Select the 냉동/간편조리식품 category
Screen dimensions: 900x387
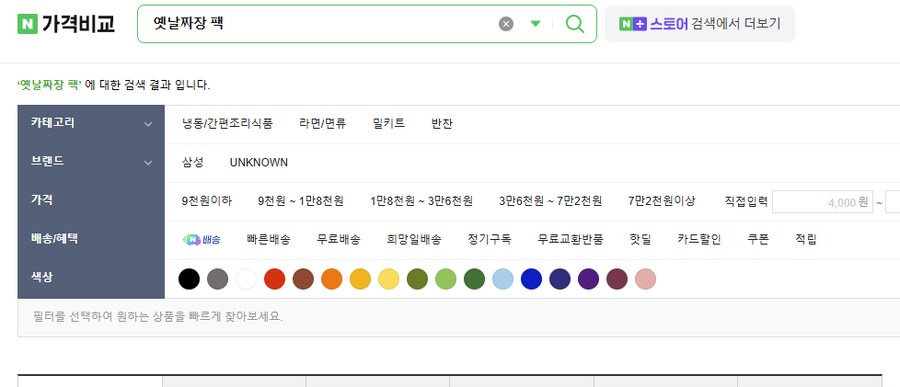coord(227,123)
